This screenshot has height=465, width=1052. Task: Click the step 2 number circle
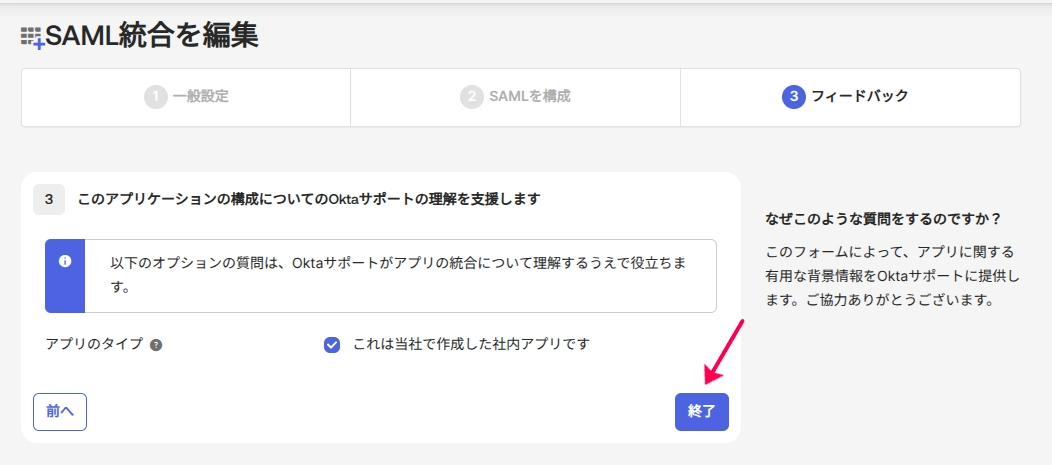point(472,97)
